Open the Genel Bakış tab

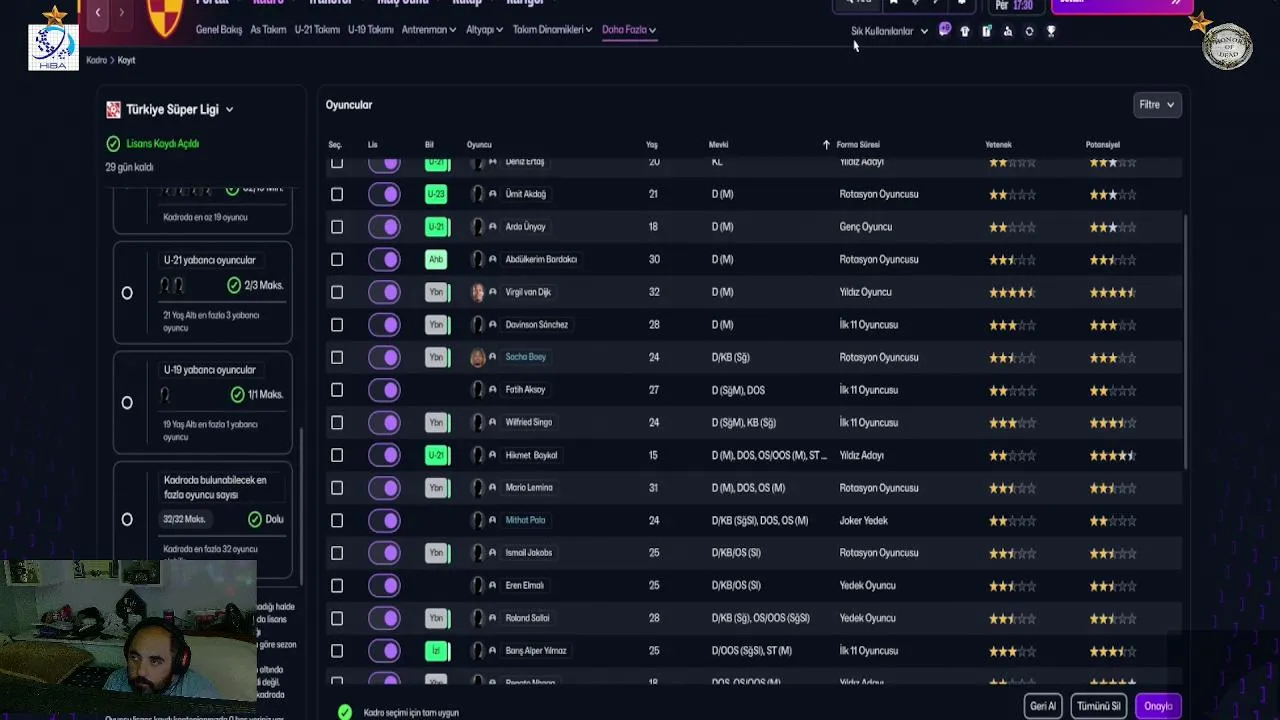(219, 30)
